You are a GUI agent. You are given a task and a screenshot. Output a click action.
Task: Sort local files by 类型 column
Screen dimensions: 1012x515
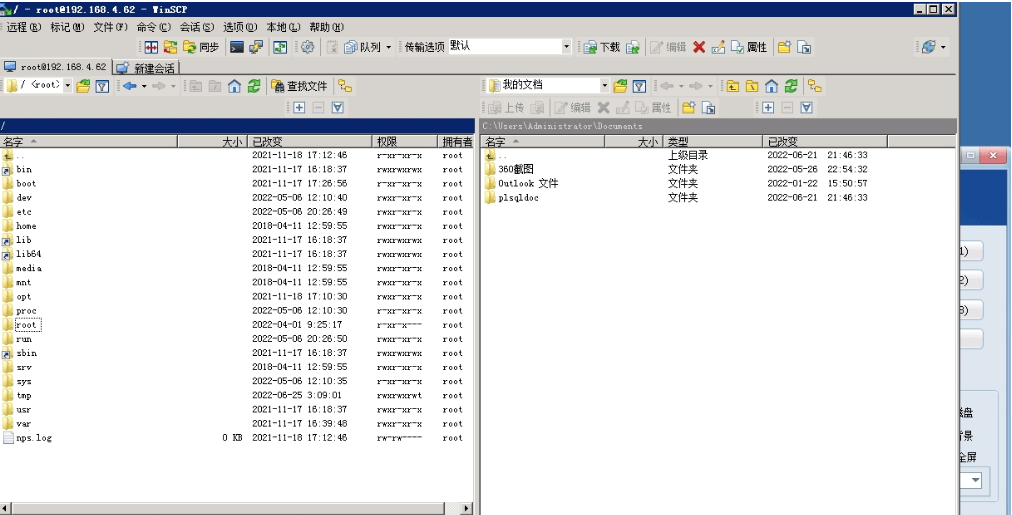[713, 141]
